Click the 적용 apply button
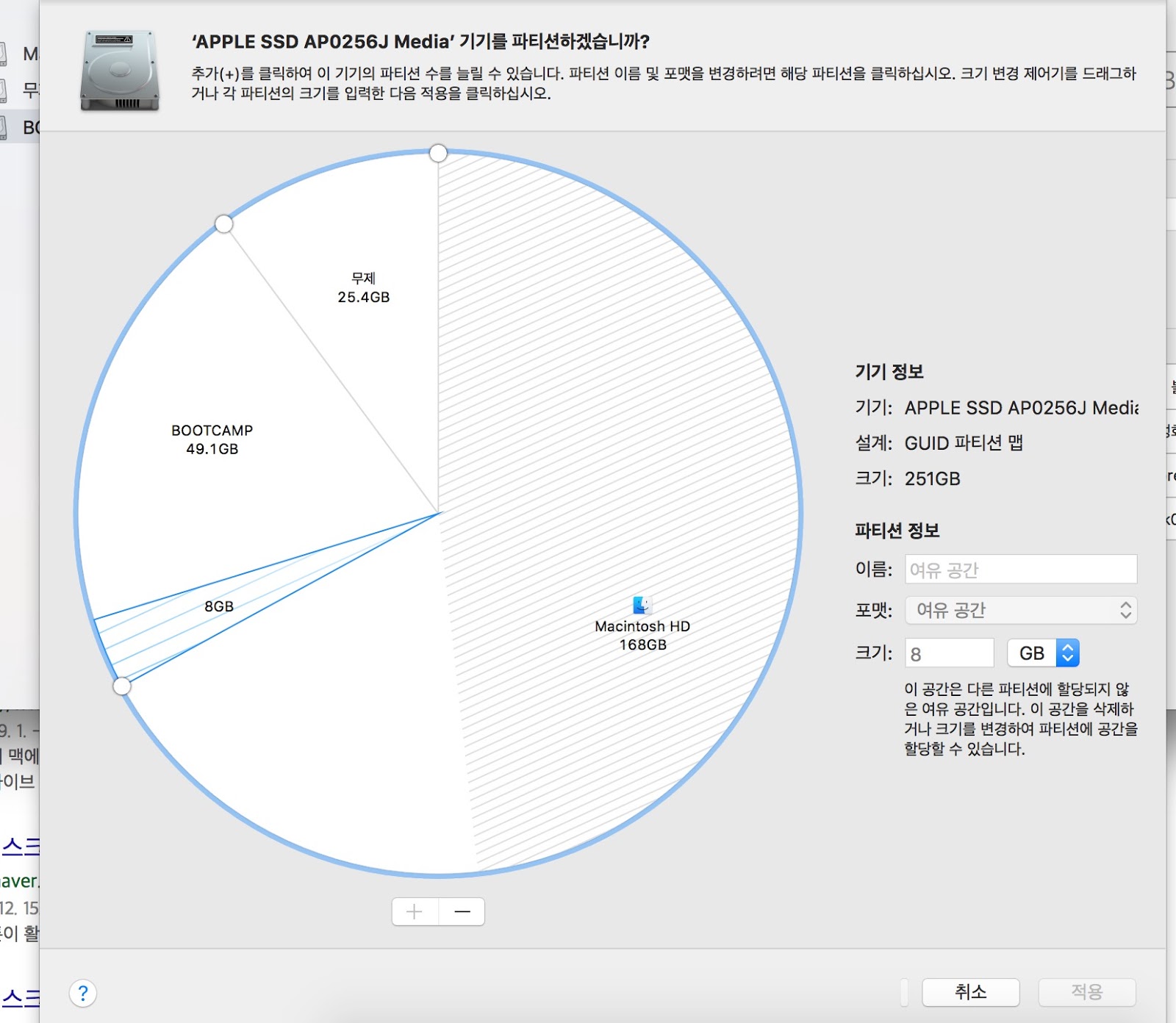1176x1023 pixels. pos(1086,992)
